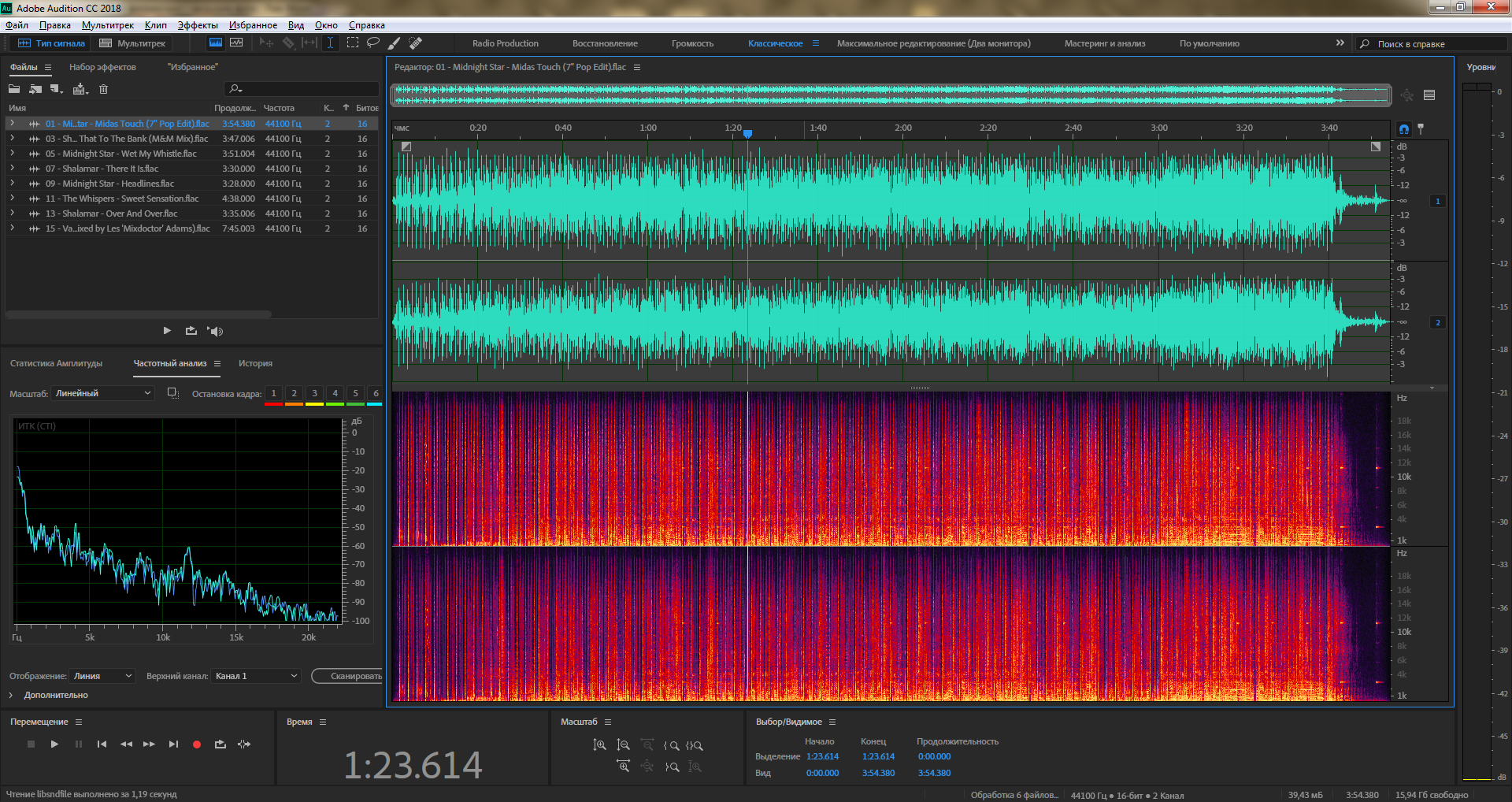The image size is (1512, 802).
Task: Toggle channel 1 enable button
Action: click(x=1437, y=201)
